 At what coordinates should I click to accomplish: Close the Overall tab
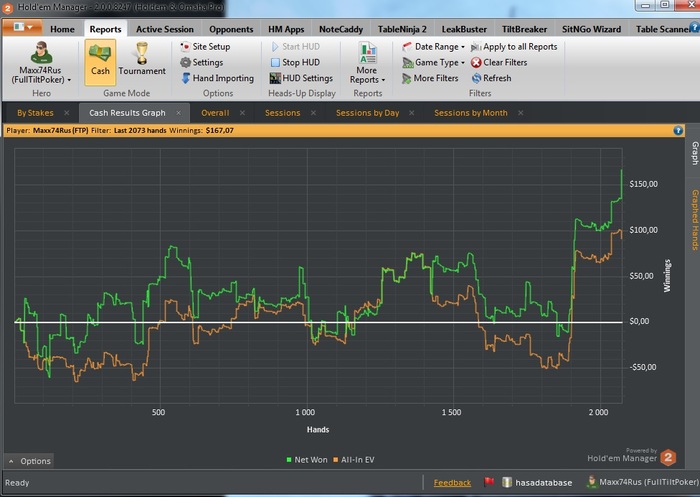click(242, 113)
